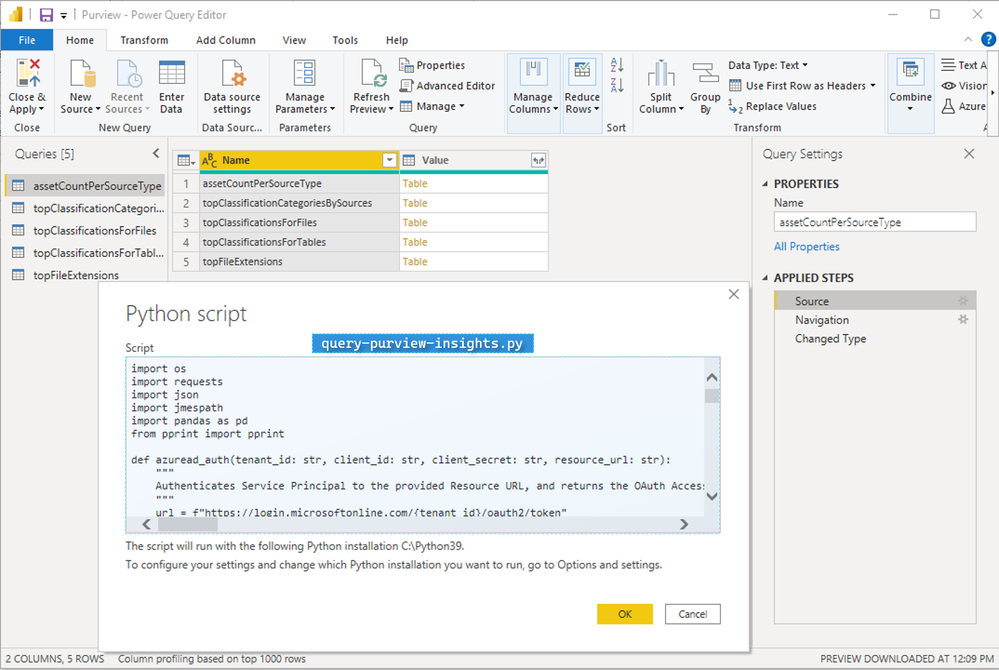Open the Advanced Editor
This screenshot has height=670, width=999.
(447, 85)
